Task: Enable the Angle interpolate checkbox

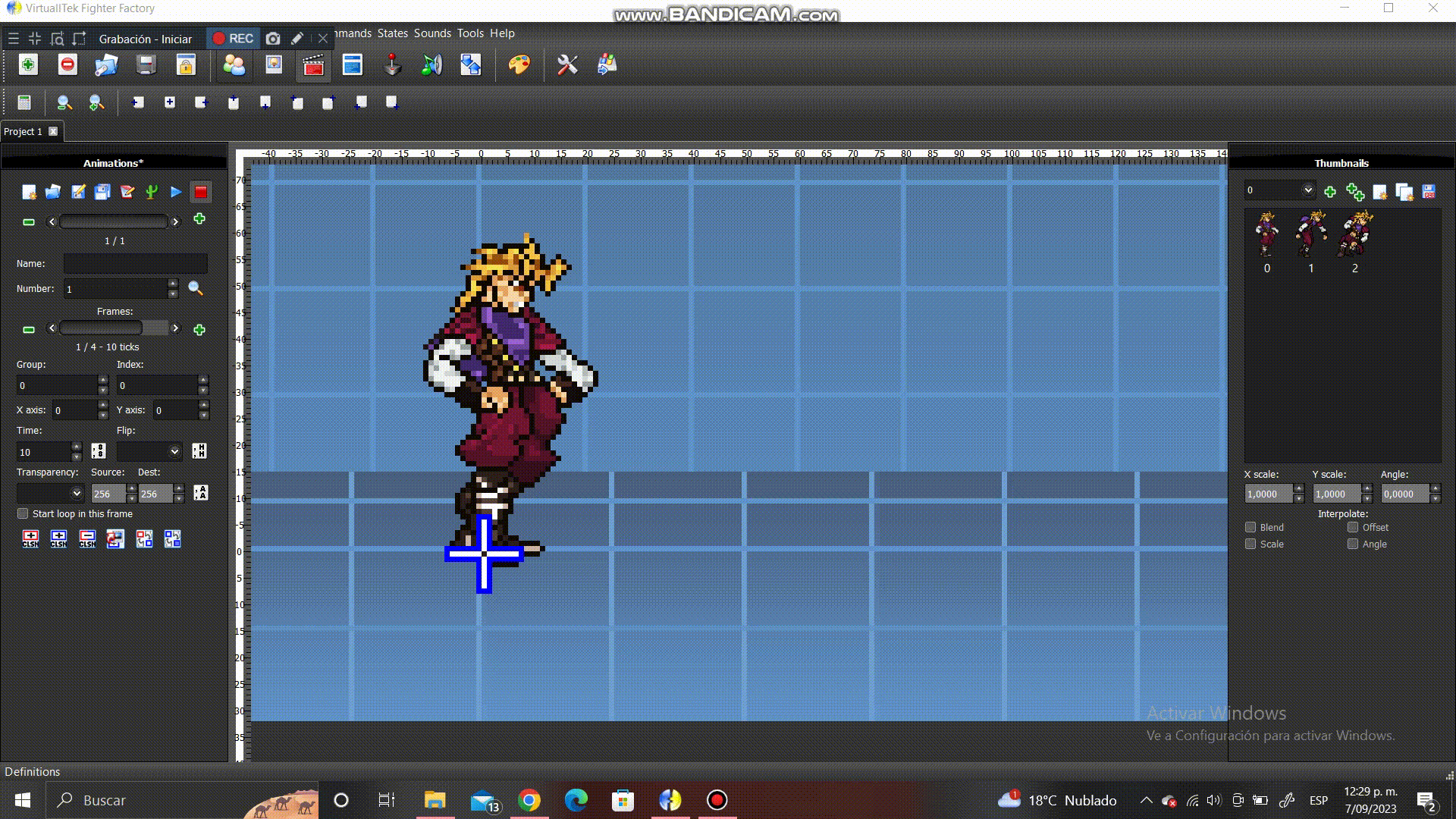Action: (1353, 544)
